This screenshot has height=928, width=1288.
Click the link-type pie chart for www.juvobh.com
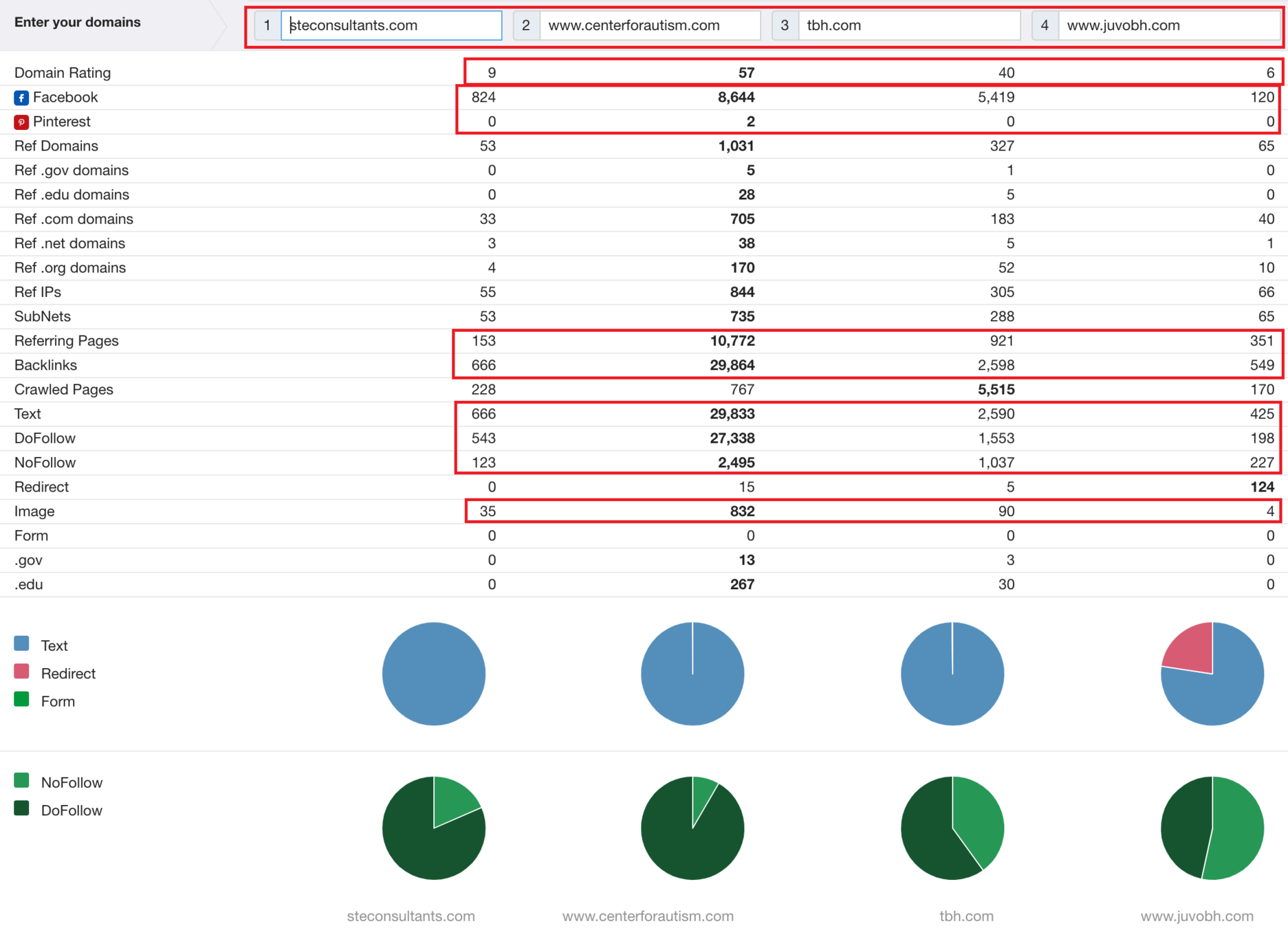coord(1212,674)
